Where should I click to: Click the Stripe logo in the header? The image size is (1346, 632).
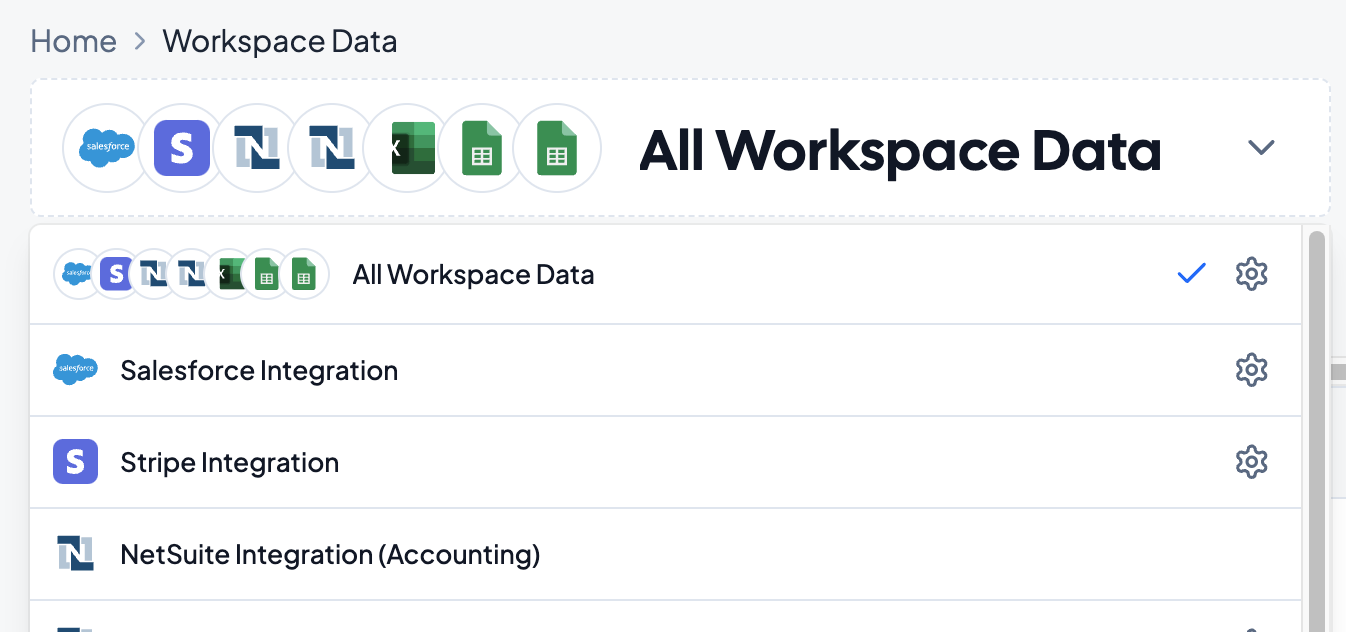click(181, 148)
